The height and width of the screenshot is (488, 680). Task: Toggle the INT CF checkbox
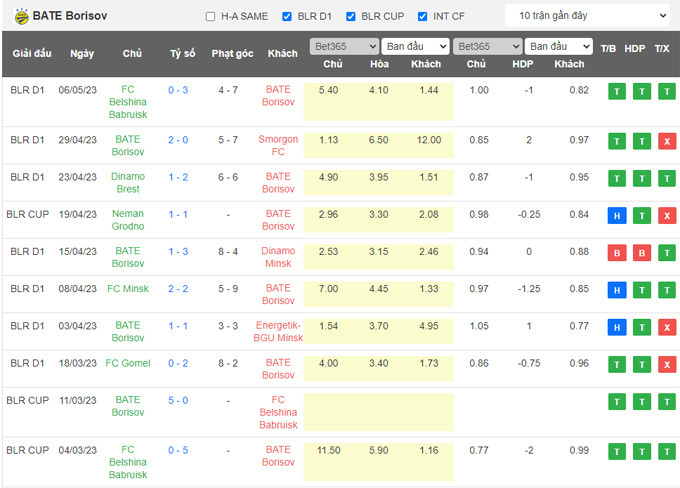pos(423,17)
